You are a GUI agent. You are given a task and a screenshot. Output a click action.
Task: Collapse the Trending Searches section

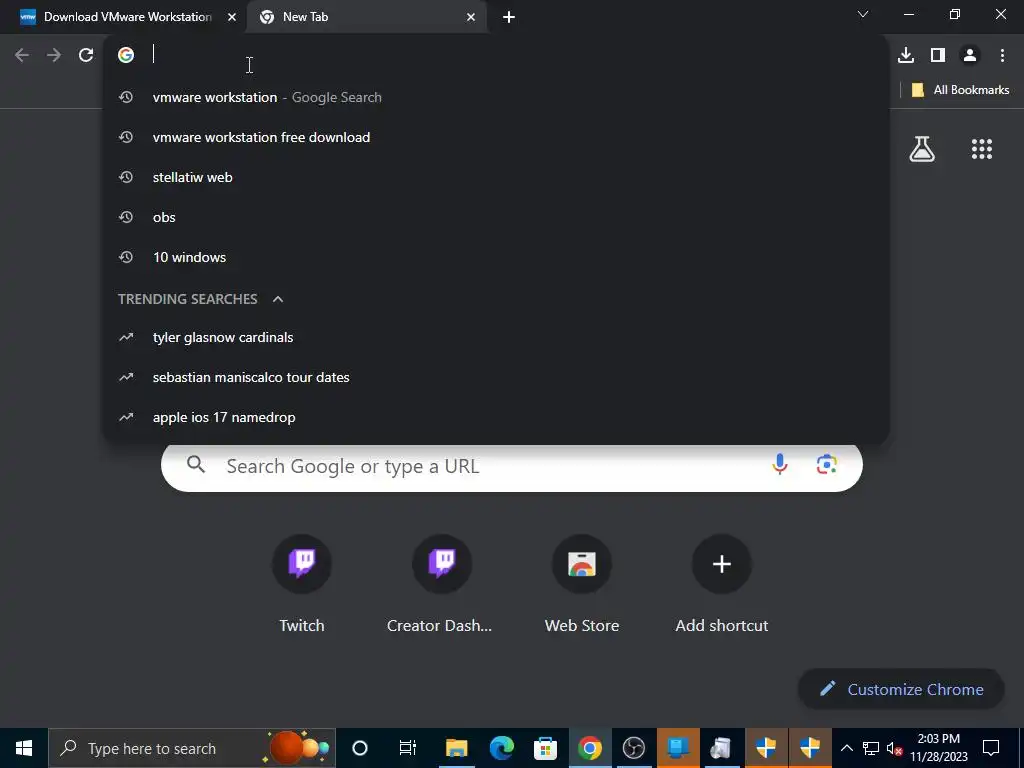(278, 299)
